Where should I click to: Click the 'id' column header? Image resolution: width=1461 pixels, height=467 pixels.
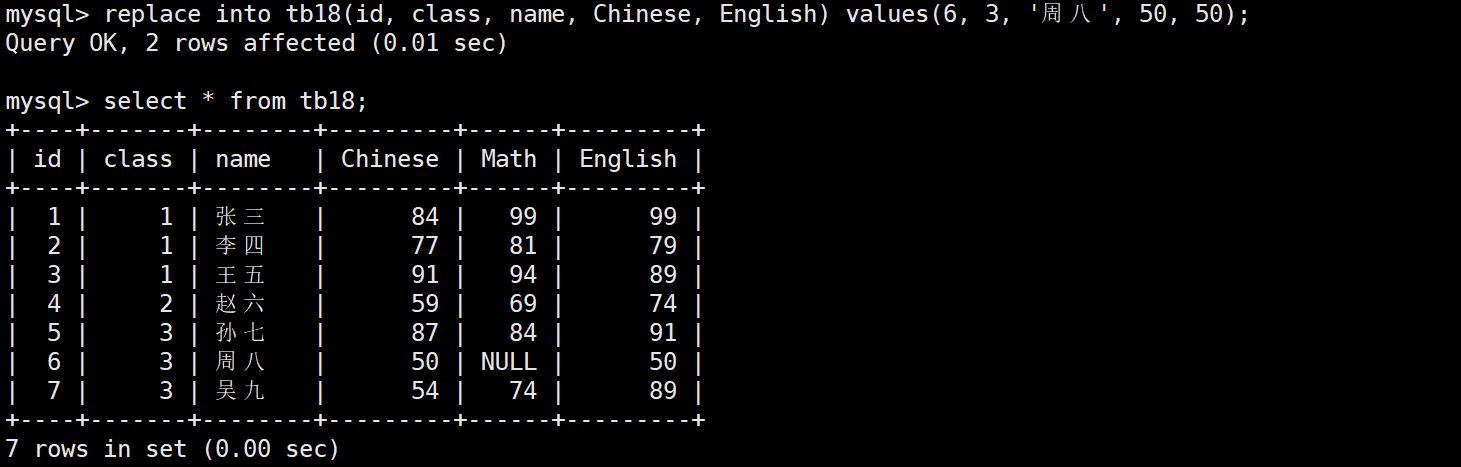(x=47, y=159)
